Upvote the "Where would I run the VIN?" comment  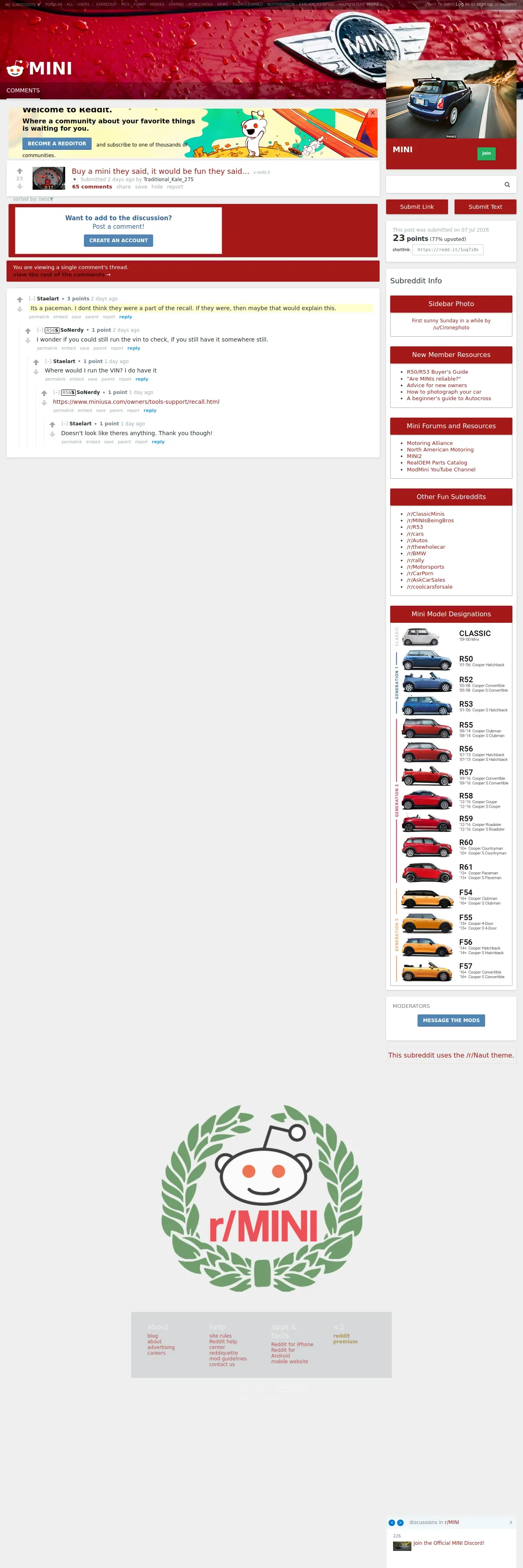point(36,362)
